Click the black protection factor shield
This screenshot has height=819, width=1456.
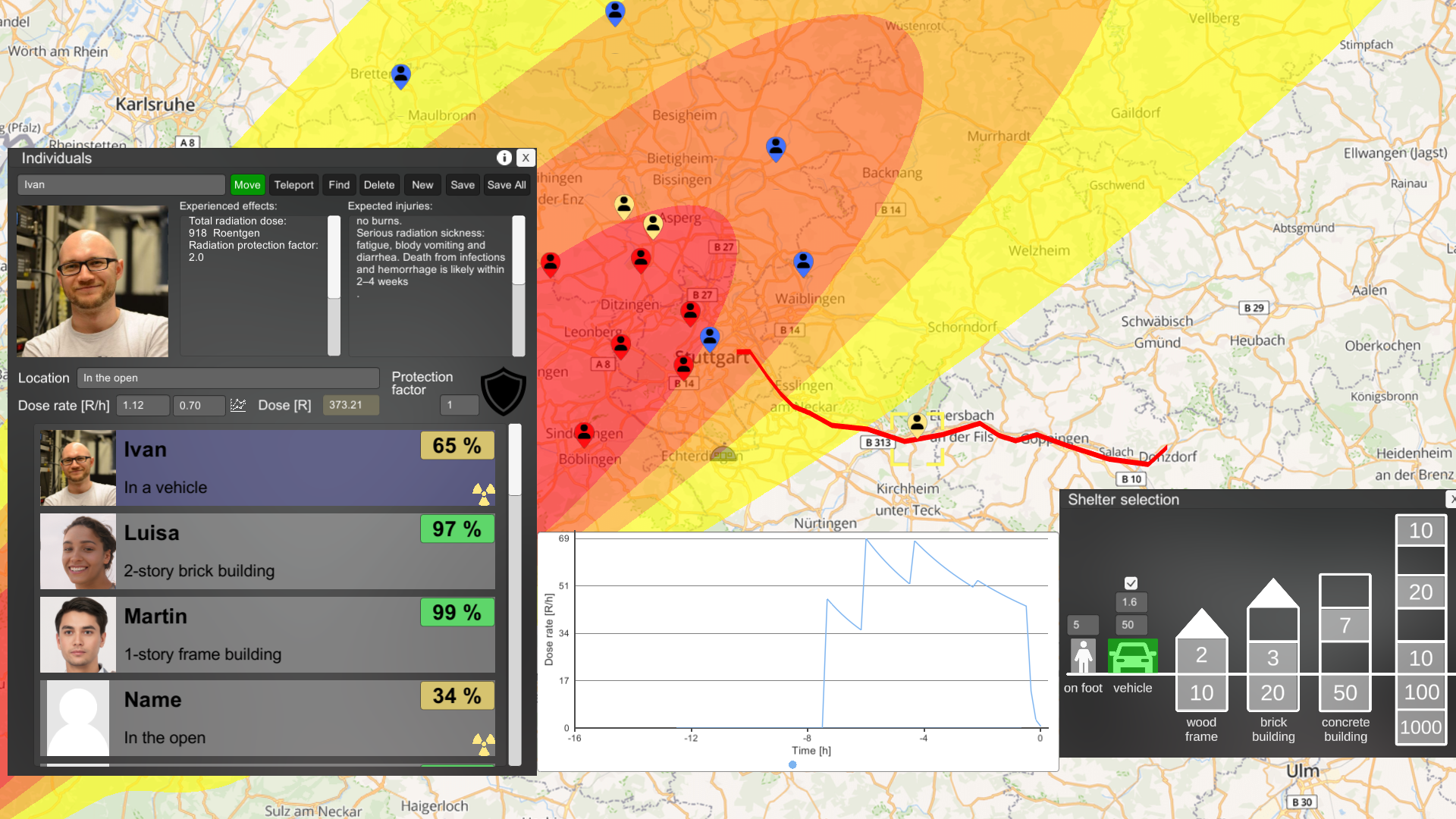click(504, 391)
